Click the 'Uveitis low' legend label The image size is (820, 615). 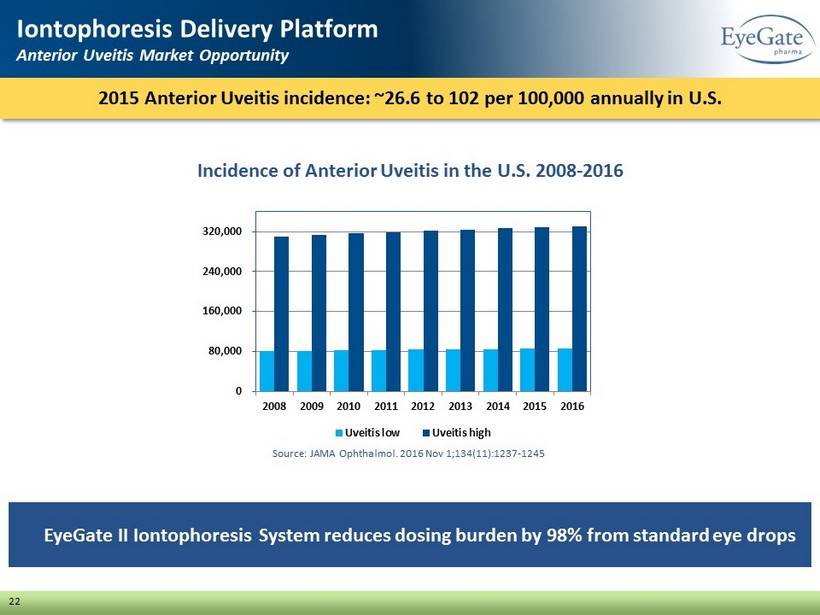[372, 433]
